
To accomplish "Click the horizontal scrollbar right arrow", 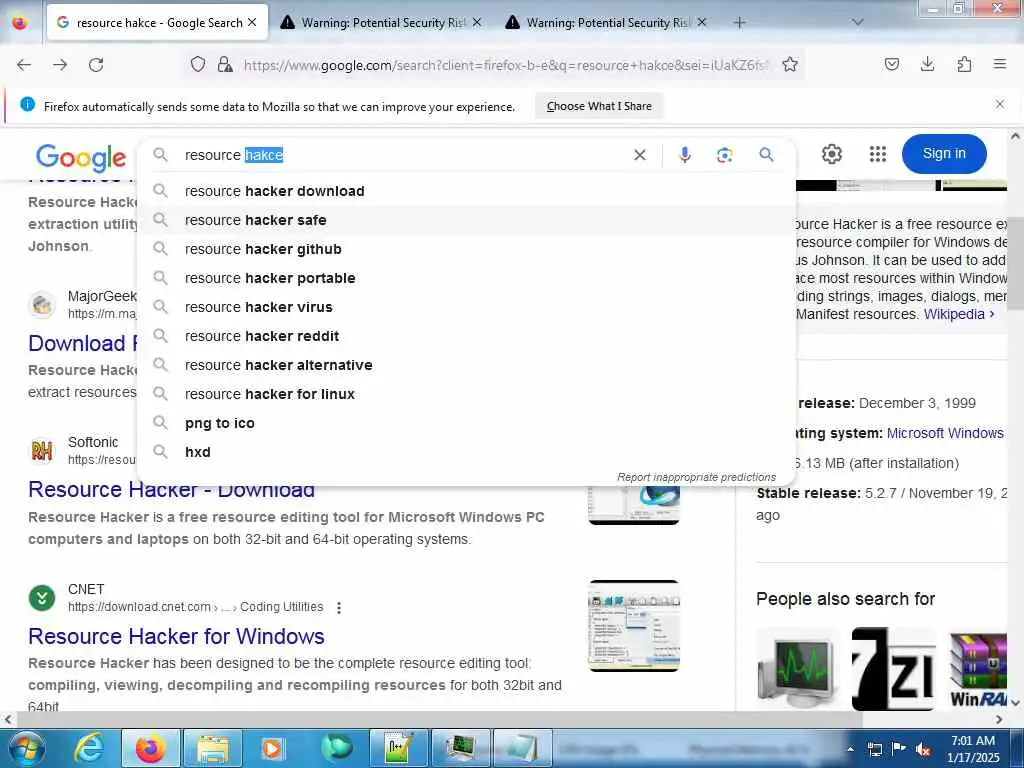I will coord(999,719).
